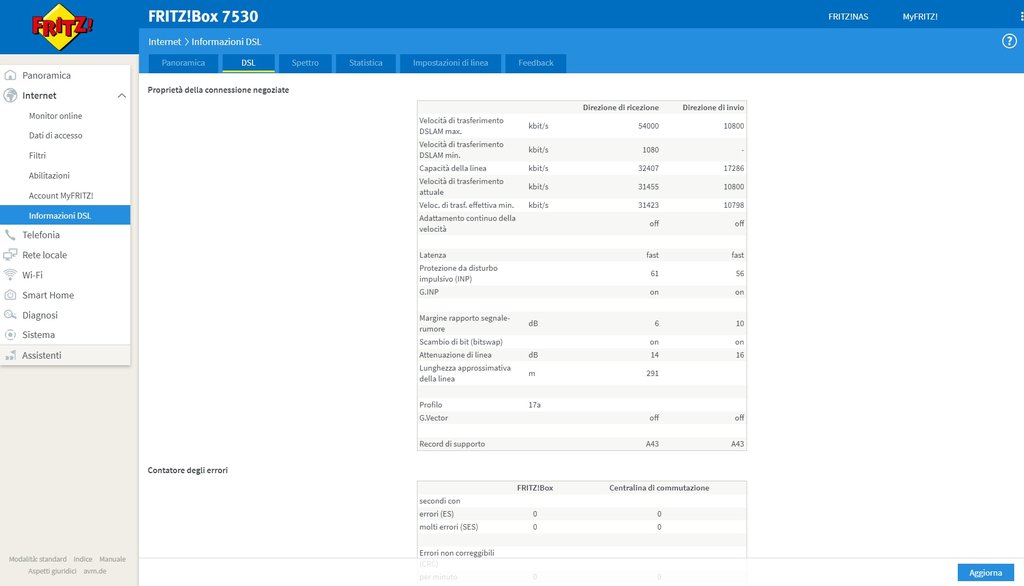Open the Assistenti section
Screen dimensions: 1024x586
(x=42, y=355)
